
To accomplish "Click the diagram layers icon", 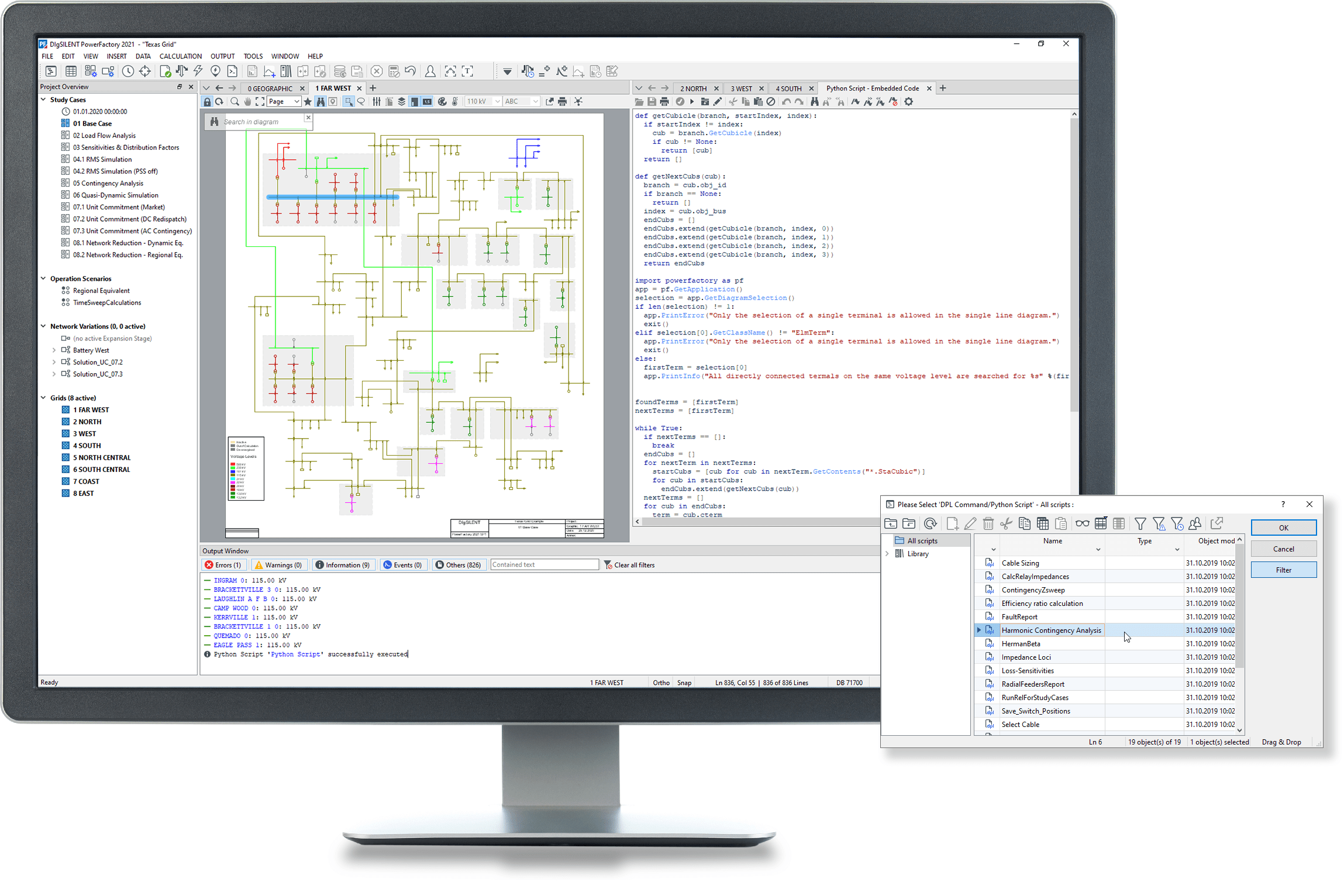I will [x=402, y=102].
